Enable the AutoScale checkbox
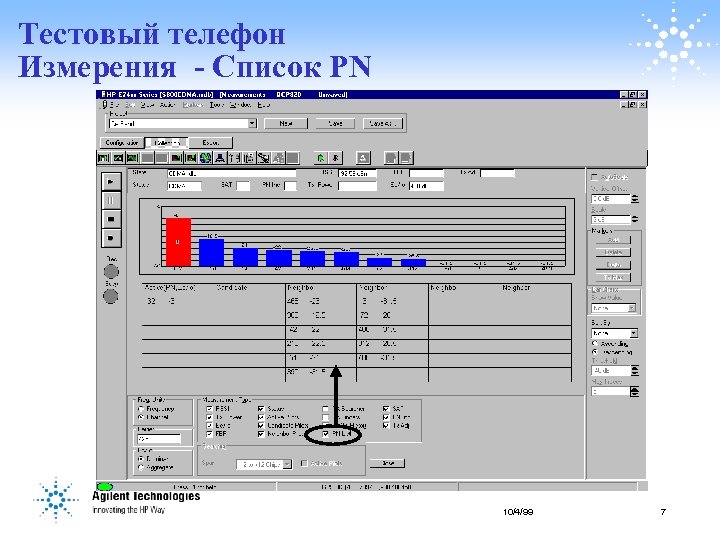This screenshot has width=720, height=540. 594,177
